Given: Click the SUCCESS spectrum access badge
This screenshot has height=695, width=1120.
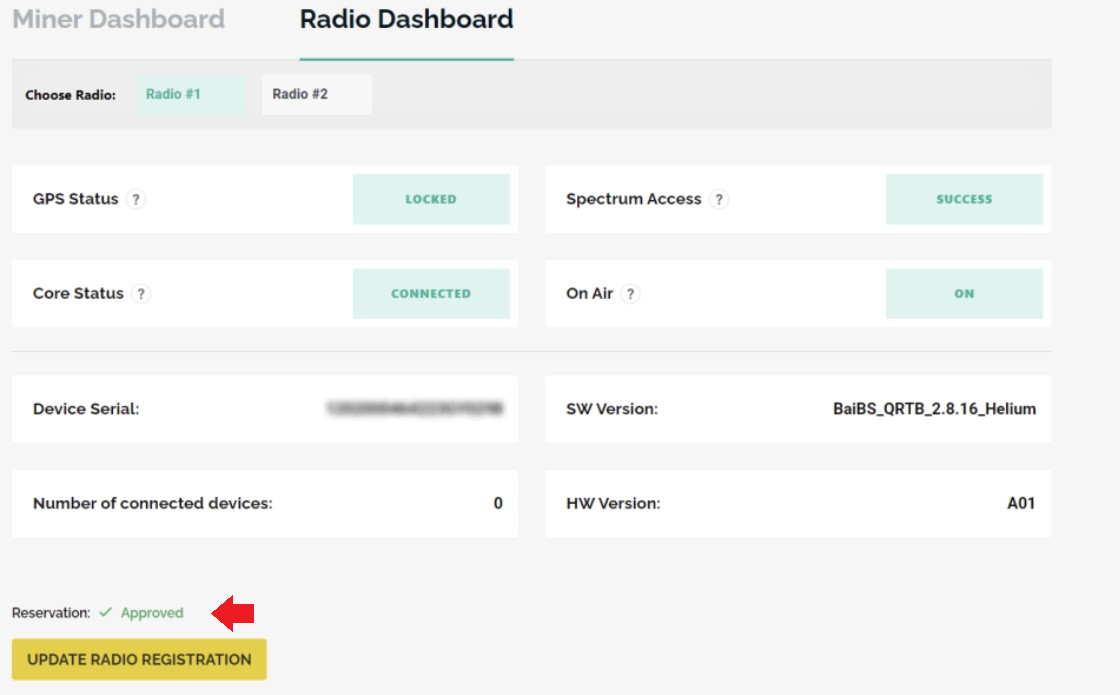Looking at the screenshot, I should click(964, 199).
